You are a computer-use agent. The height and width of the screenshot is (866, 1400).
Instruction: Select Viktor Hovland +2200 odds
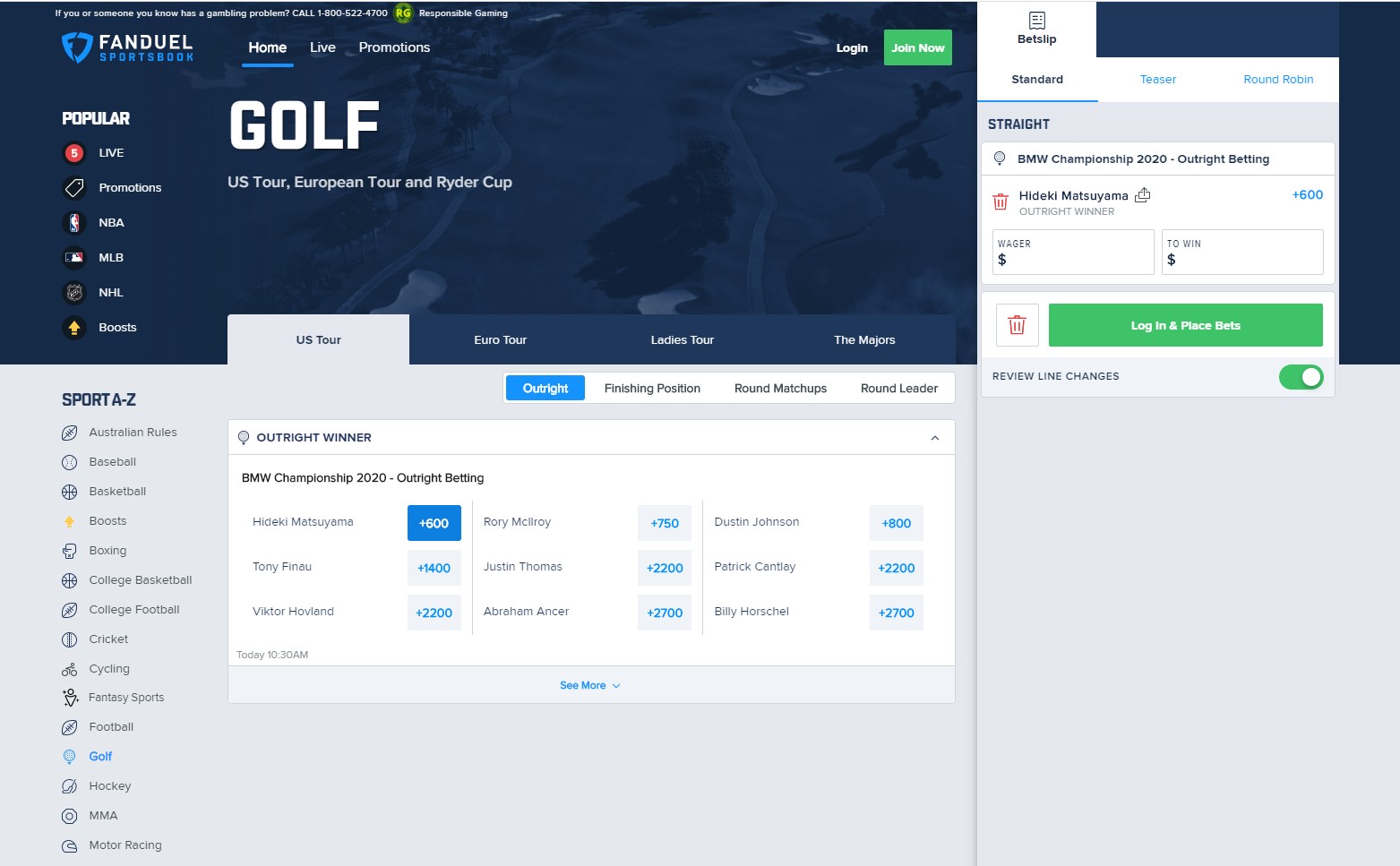(434, 613)
